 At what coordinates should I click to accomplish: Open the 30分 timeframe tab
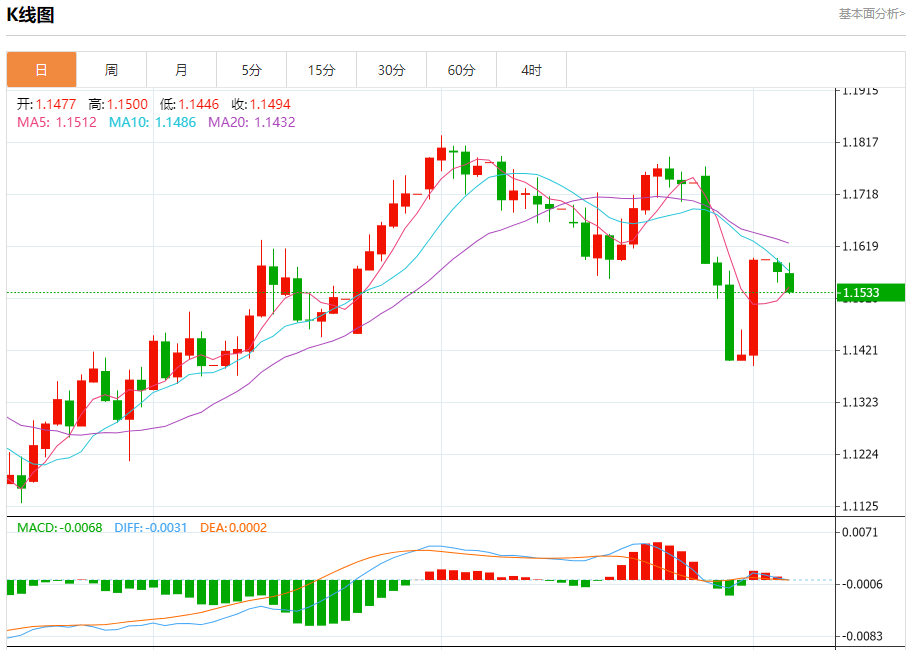pos(392,70)
